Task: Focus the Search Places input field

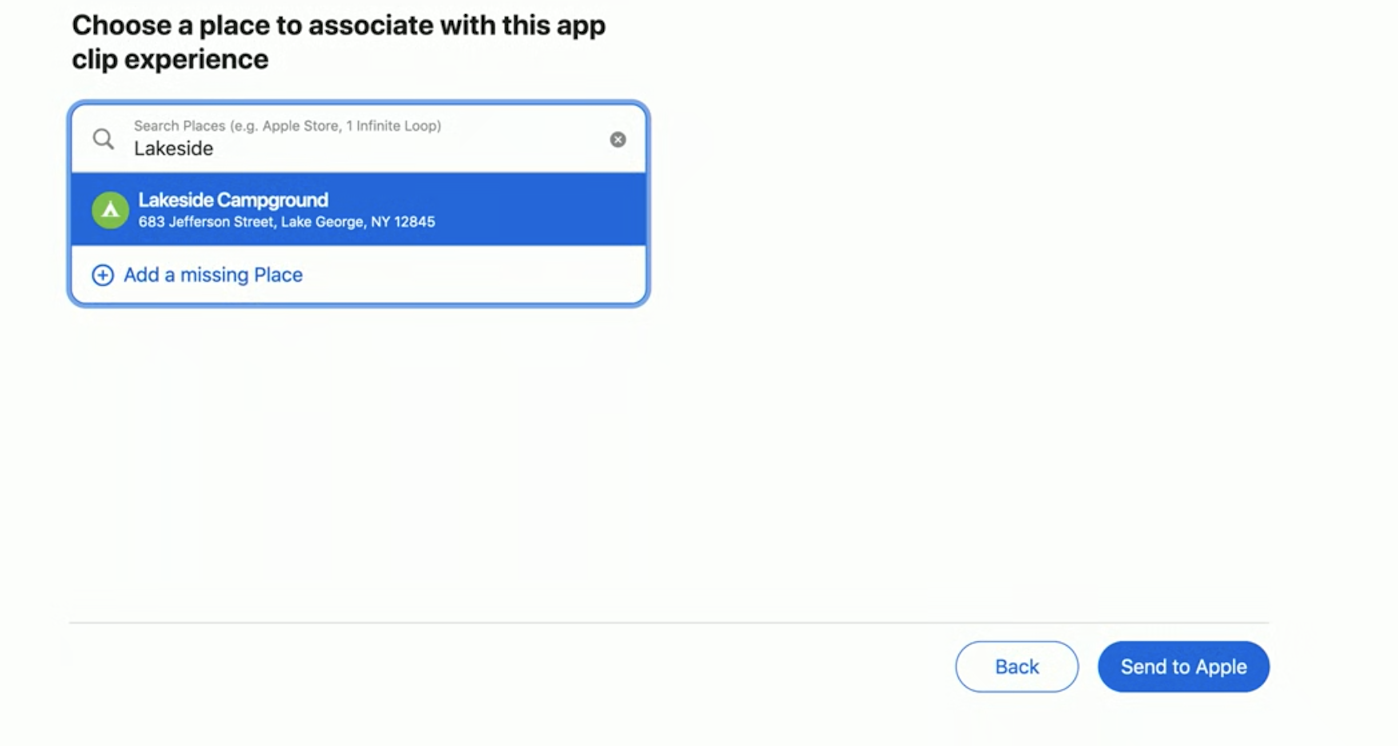Action: pos(359,139)
